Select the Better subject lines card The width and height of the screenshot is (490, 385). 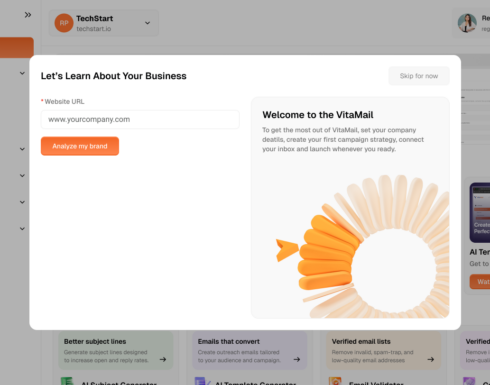(x=116, y=350)
